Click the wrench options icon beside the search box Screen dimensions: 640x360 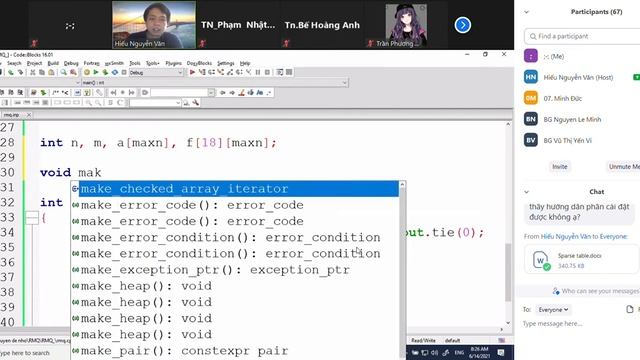pos(196,103)
